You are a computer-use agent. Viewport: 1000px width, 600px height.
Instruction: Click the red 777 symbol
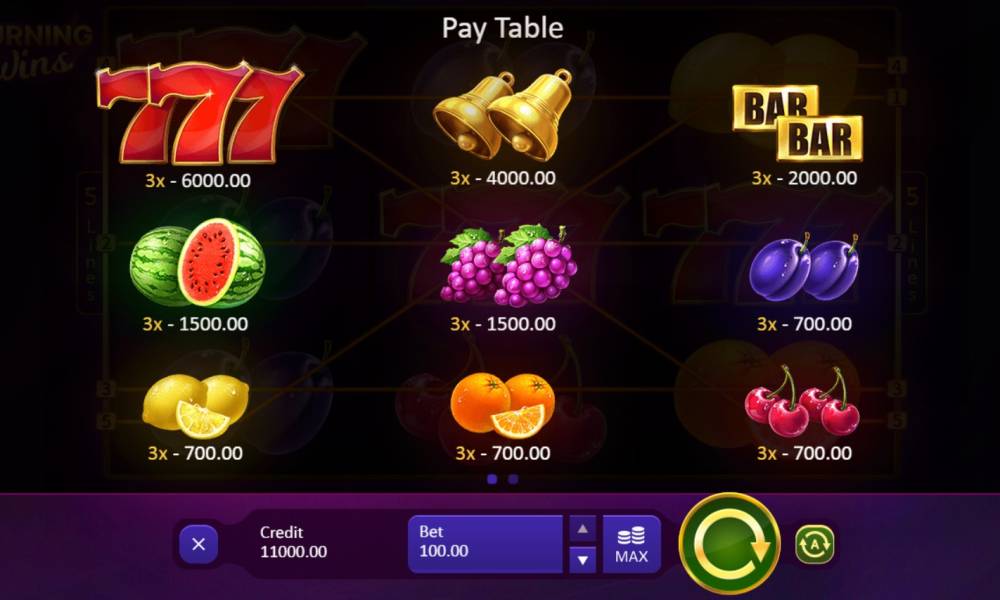[200, 113]
